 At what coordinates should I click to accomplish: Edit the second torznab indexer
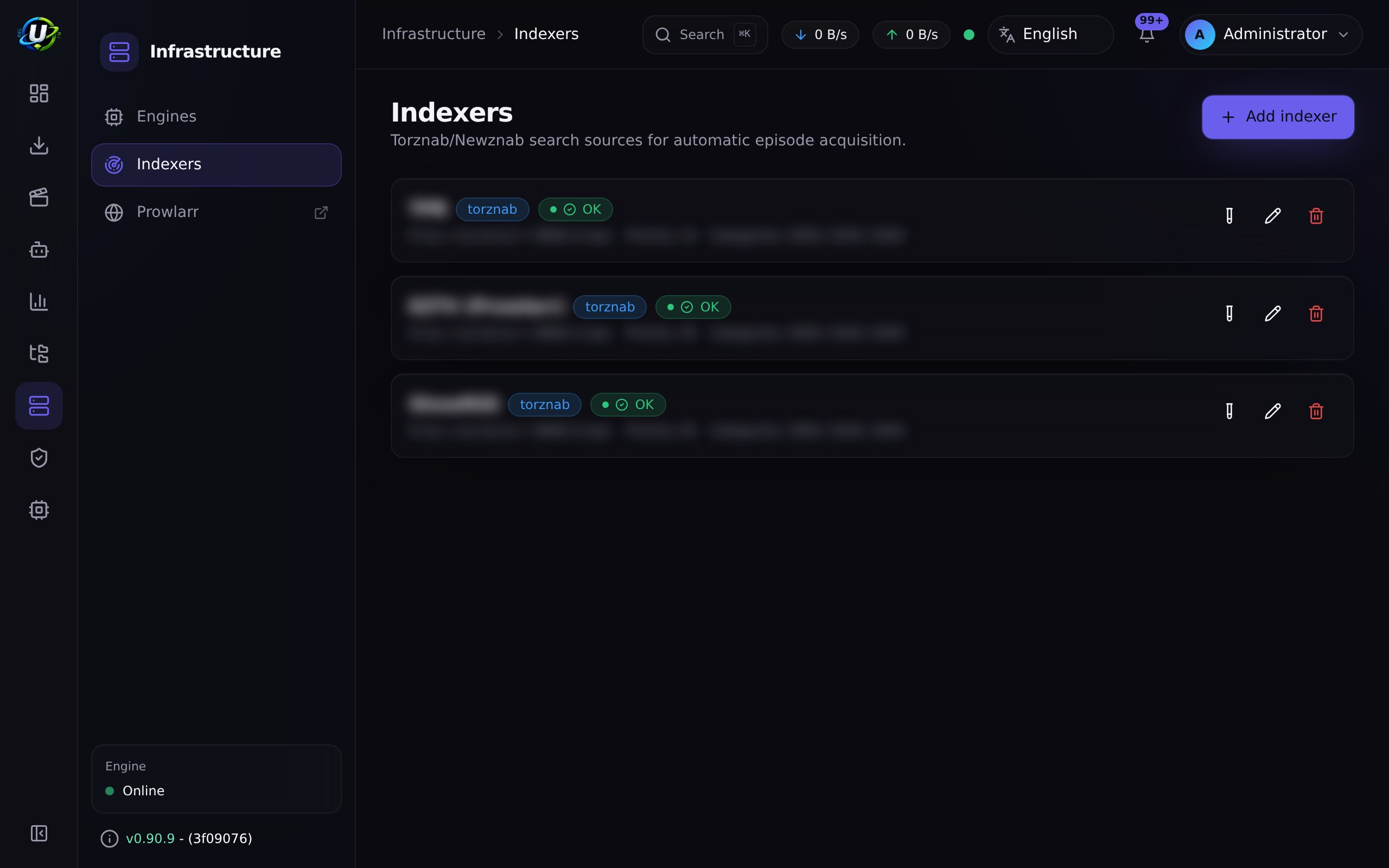[x=1272, y=314]
